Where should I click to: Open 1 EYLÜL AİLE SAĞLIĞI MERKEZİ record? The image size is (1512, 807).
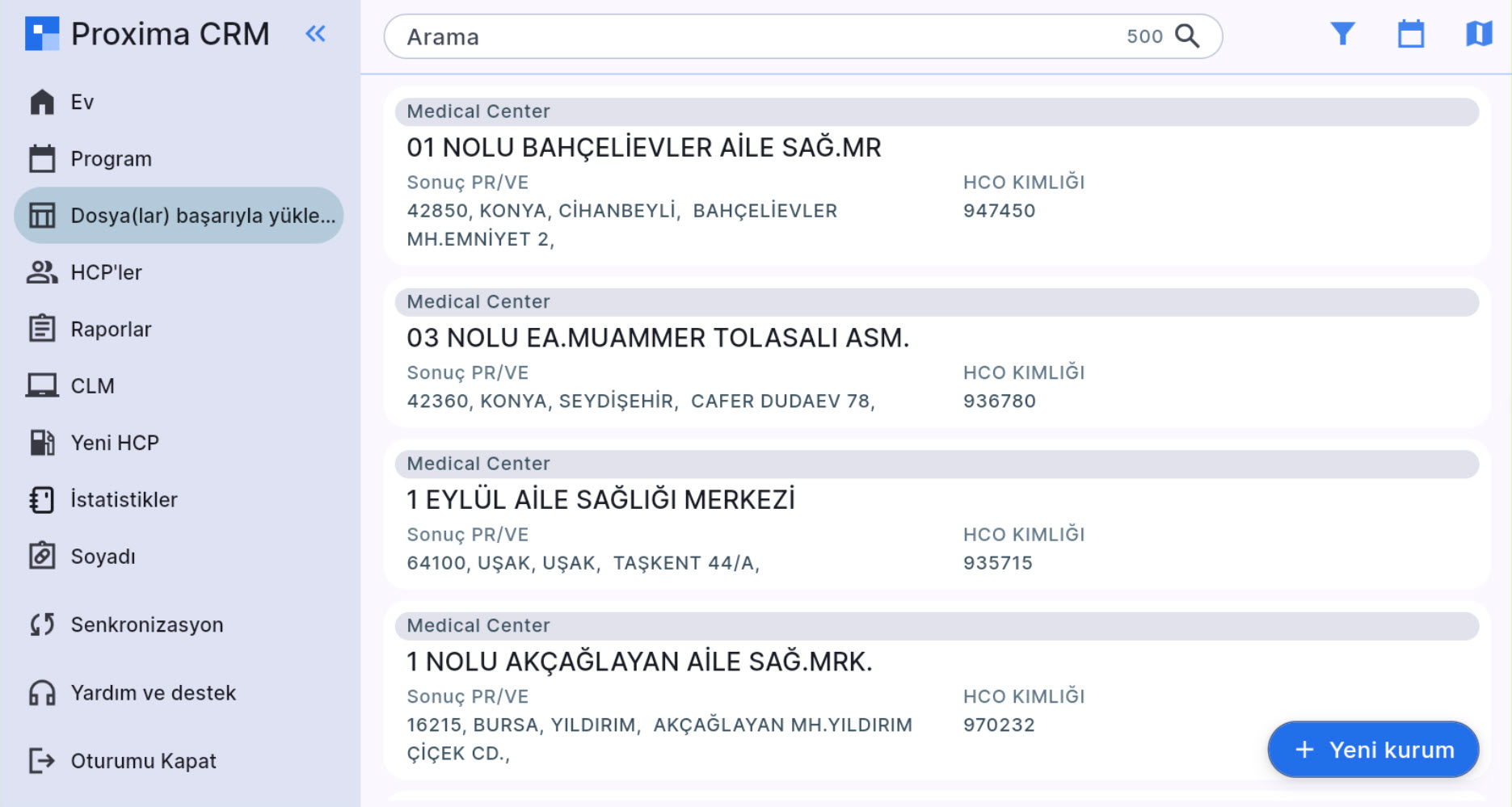coord(600,500)
